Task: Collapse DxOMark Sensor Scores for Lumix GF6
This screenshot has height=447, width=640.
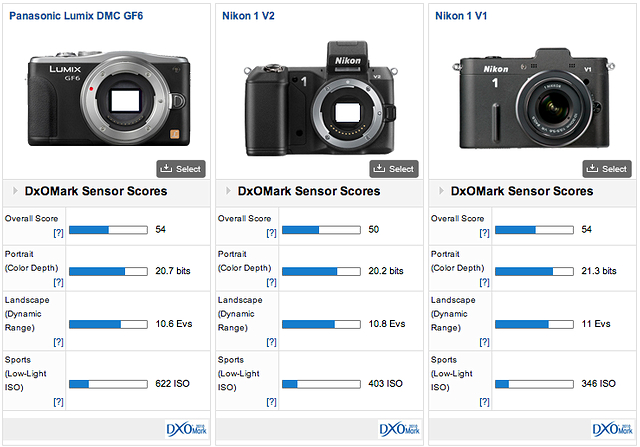Action: click(15, 191)
